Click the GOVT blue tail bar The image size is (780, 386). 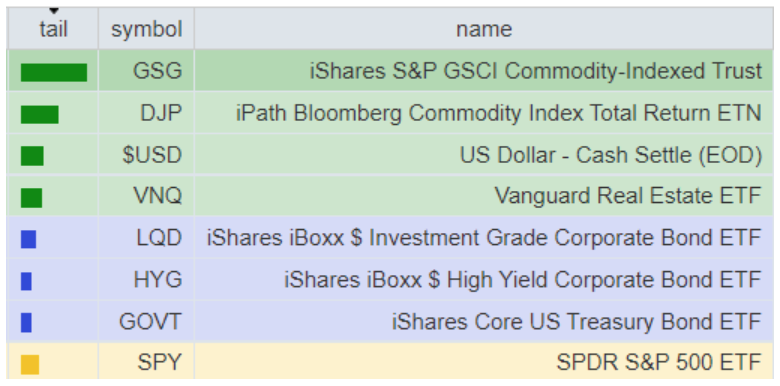[26, 322]
